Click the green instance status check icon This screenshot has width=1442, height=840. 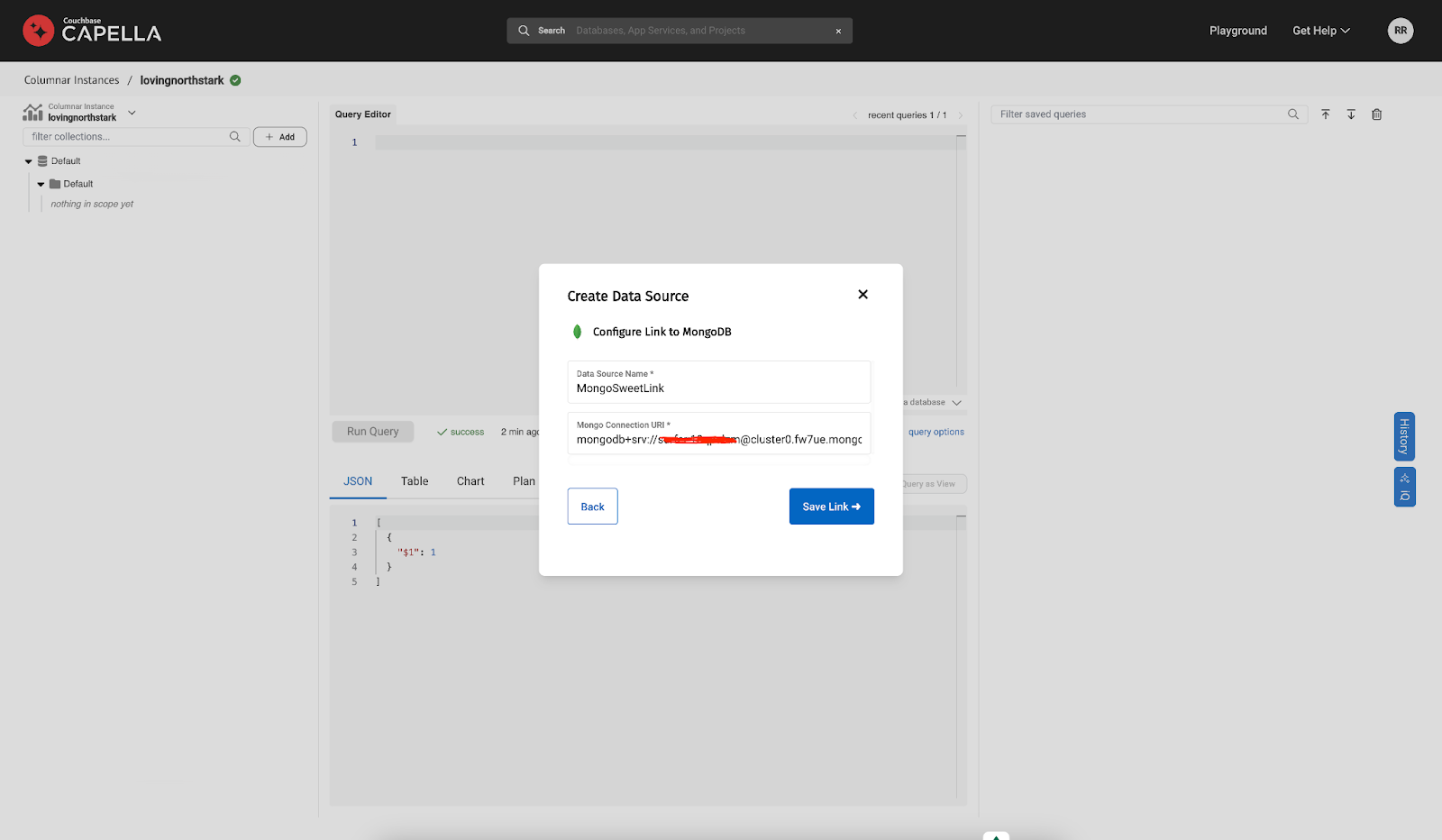tap(235, 80)
